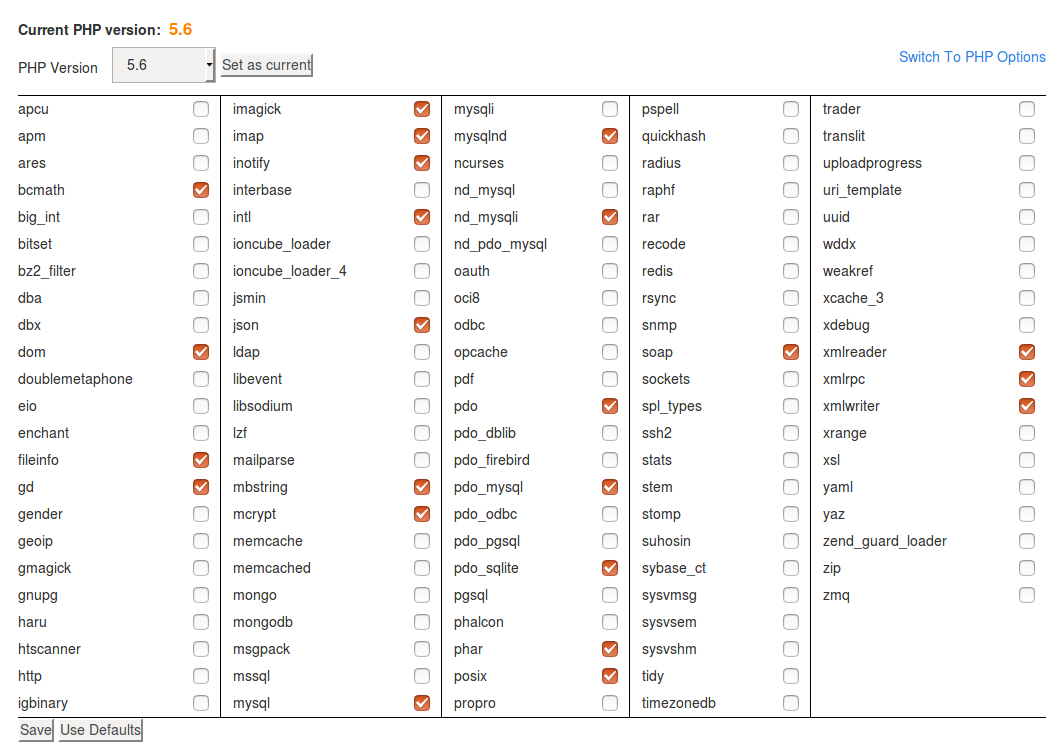Enable the memcached extension checkbox

pos(422,568)
